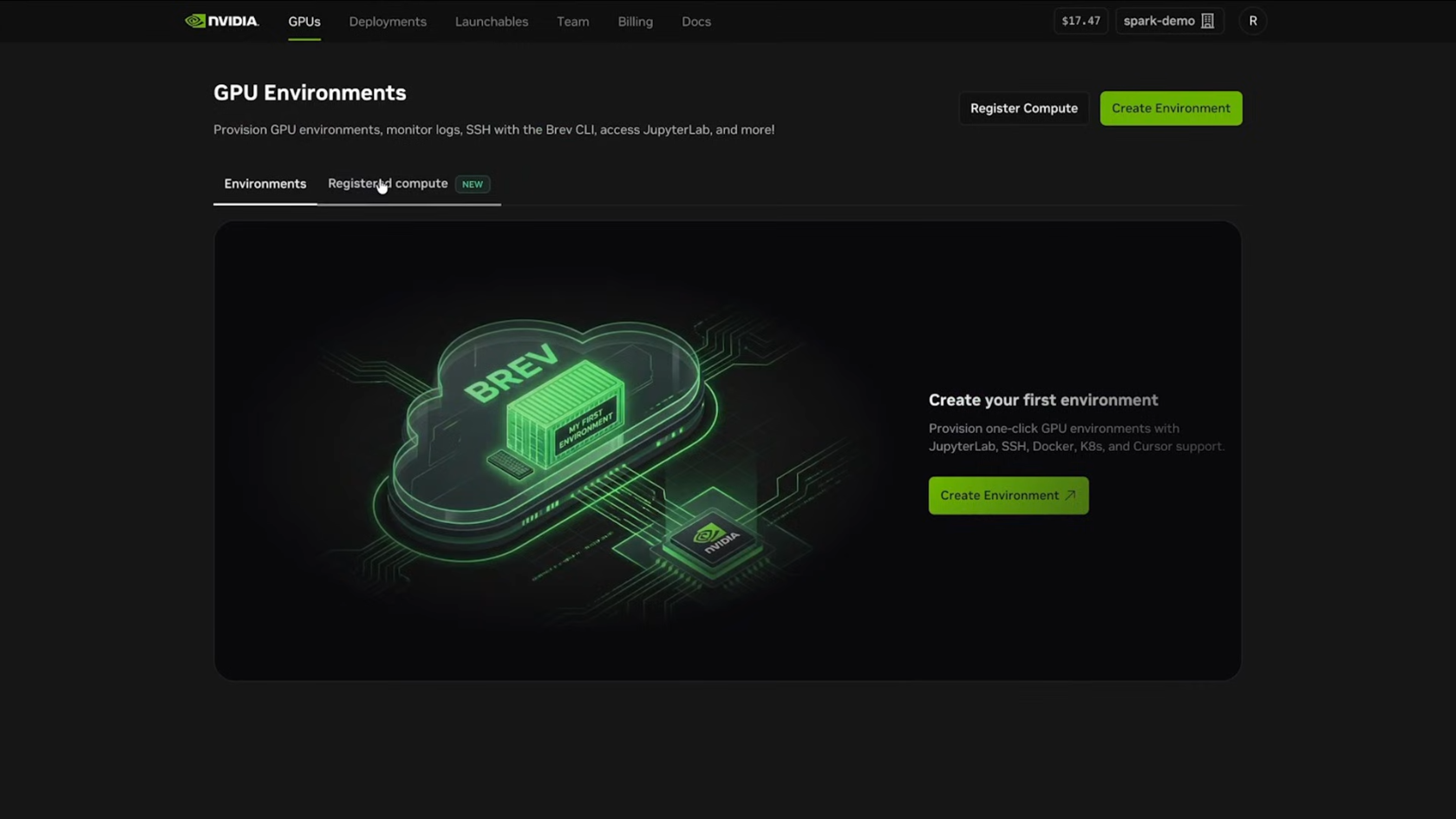The image size is (1456, 819).
Task: Click the NVIDIA logo in the header
Action: [x=222, y=21]
